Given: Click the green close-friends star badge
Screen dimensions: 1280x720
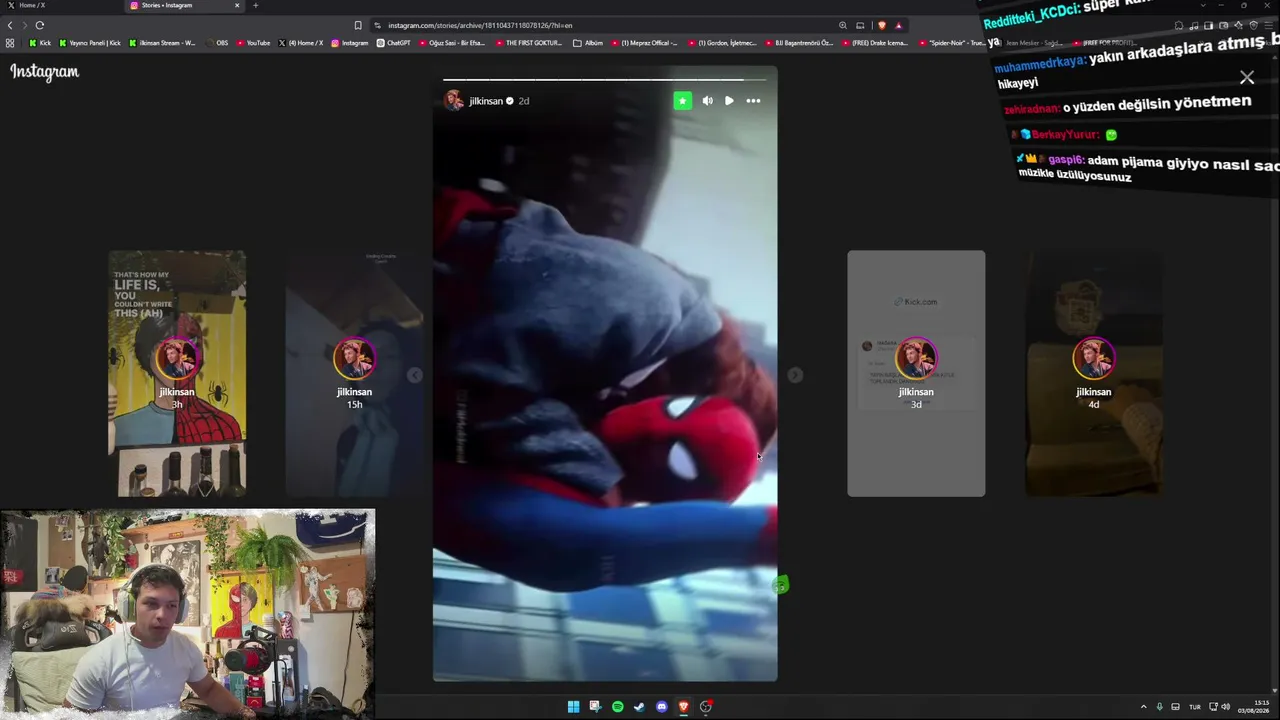Looking at the screenshot, I should (x=682, y=101).
